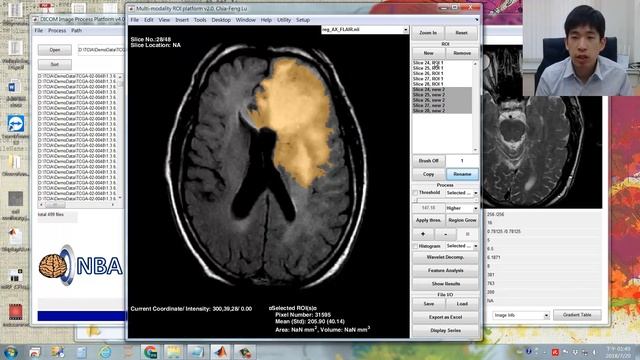
Task: Open Histogram's Selected dropdown
Action: pyautogui.click(x=462, y=246)
